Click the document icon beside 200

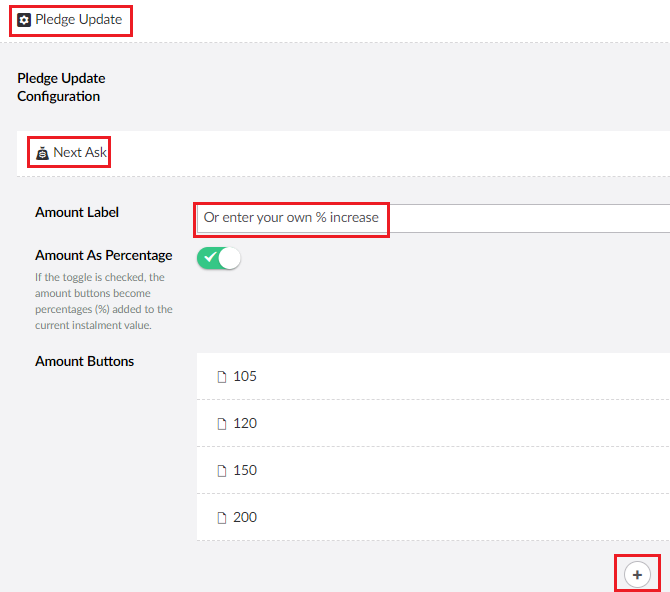click(x=222, y=518)
